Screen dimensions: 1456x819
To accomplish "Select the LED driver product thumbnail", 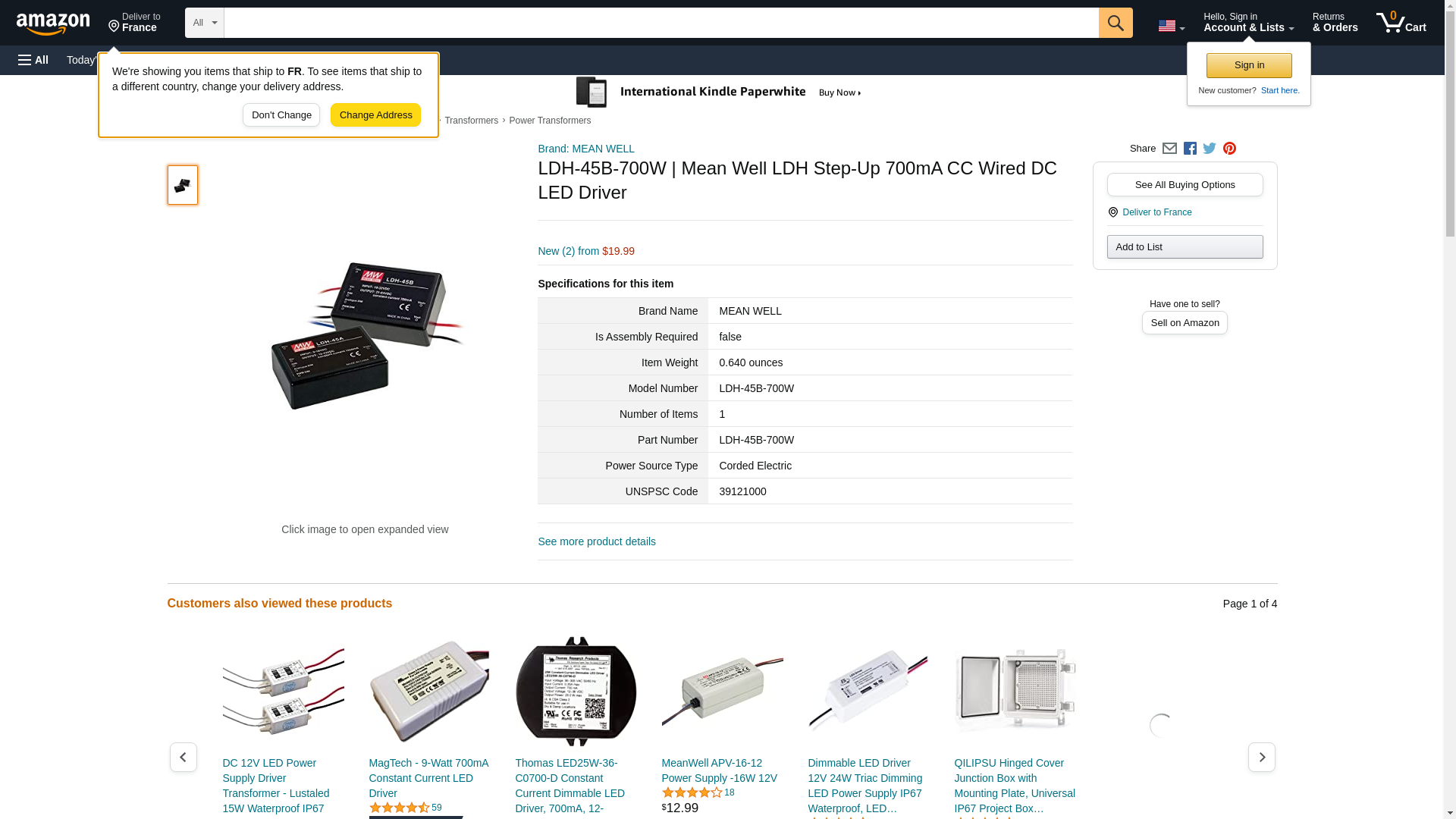I will point(183,185).
